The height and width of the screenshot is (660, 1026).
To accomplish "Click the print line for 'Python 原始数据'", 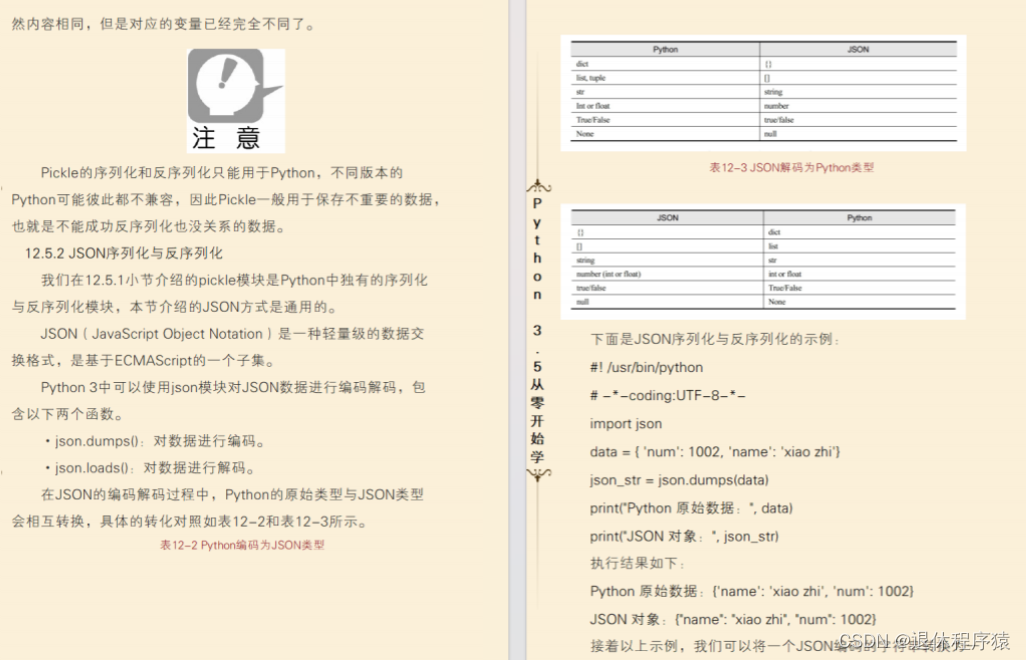I will [691, 508].
